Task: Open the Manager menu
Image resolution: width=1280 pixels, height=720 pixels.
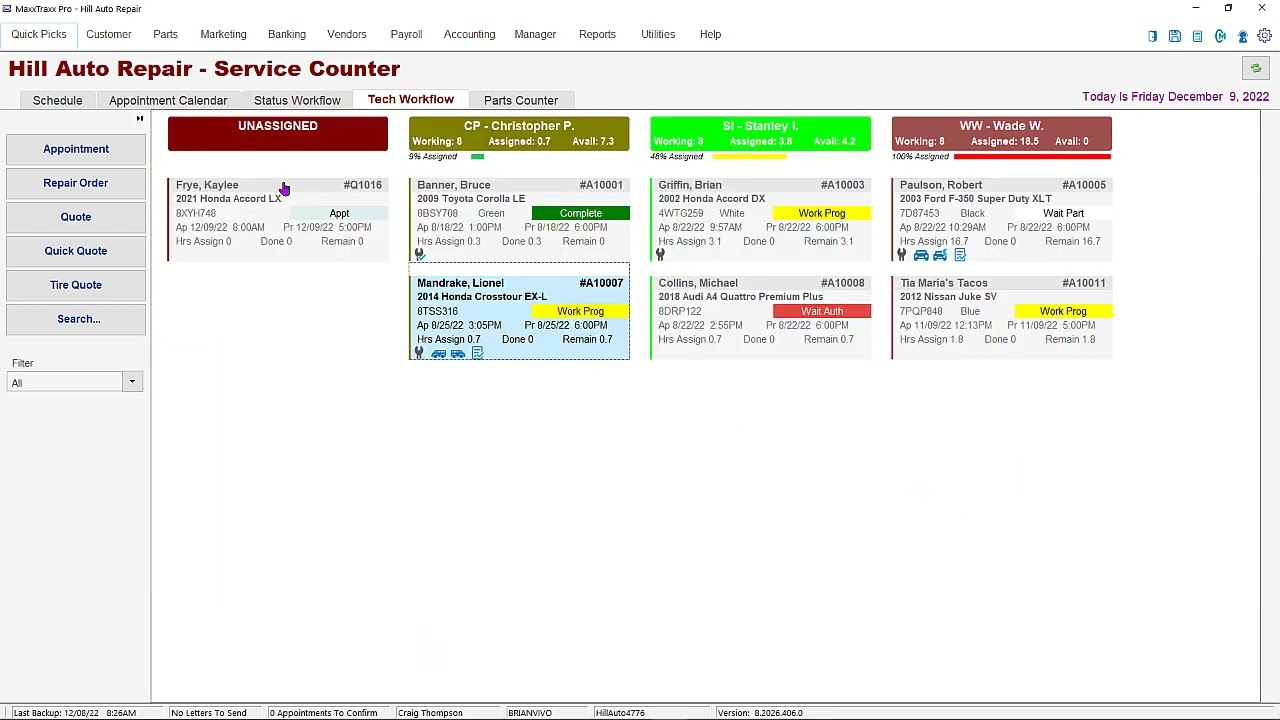Action: 535,34
